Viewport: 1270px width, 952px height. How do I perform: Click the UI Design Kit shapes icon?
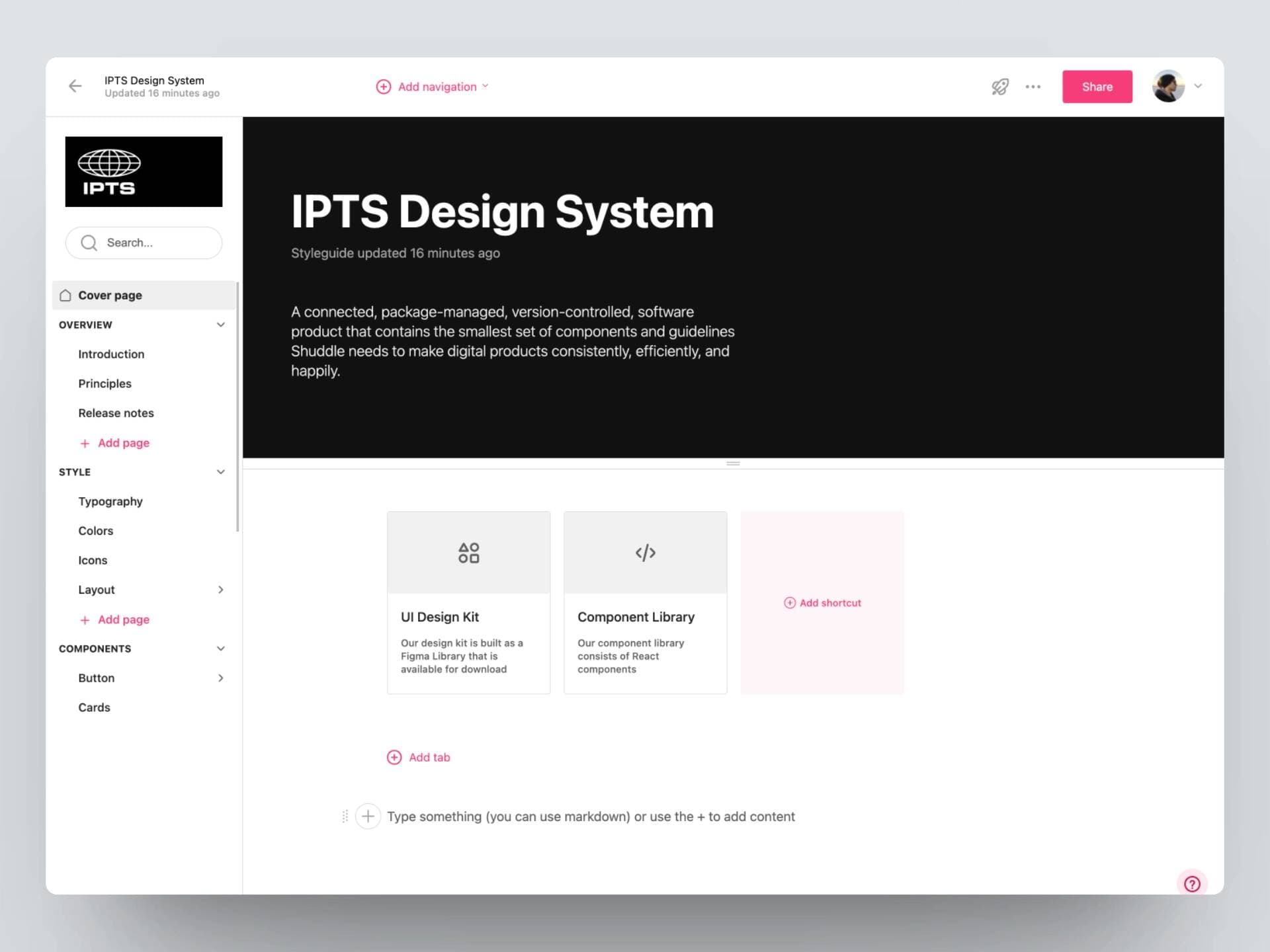click(469, 553)
